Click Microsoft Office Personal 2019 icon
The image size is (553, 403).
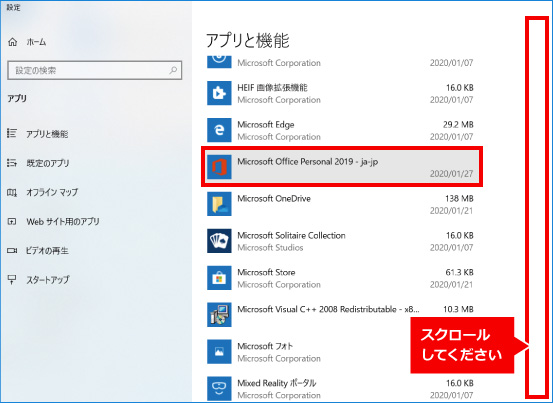219,167
